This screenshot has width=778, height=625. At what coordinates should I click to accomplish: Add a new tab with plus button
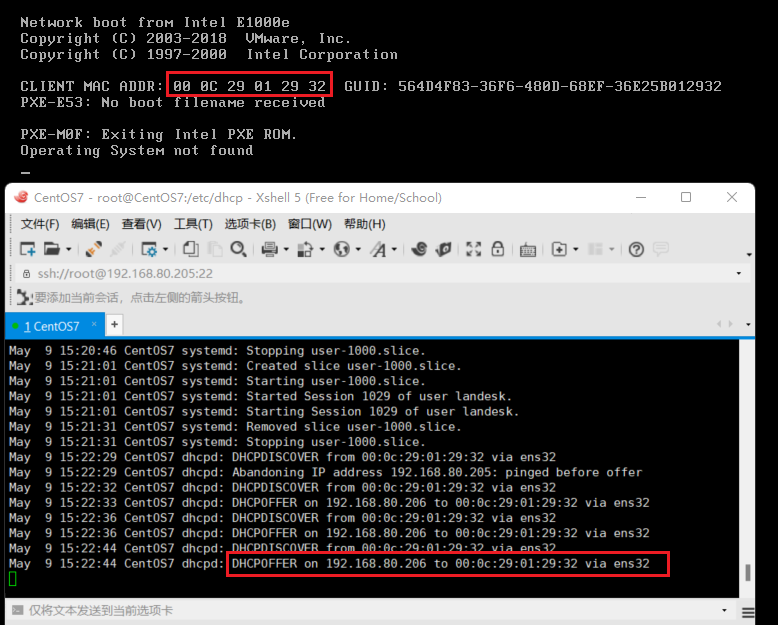click(115, 325)
